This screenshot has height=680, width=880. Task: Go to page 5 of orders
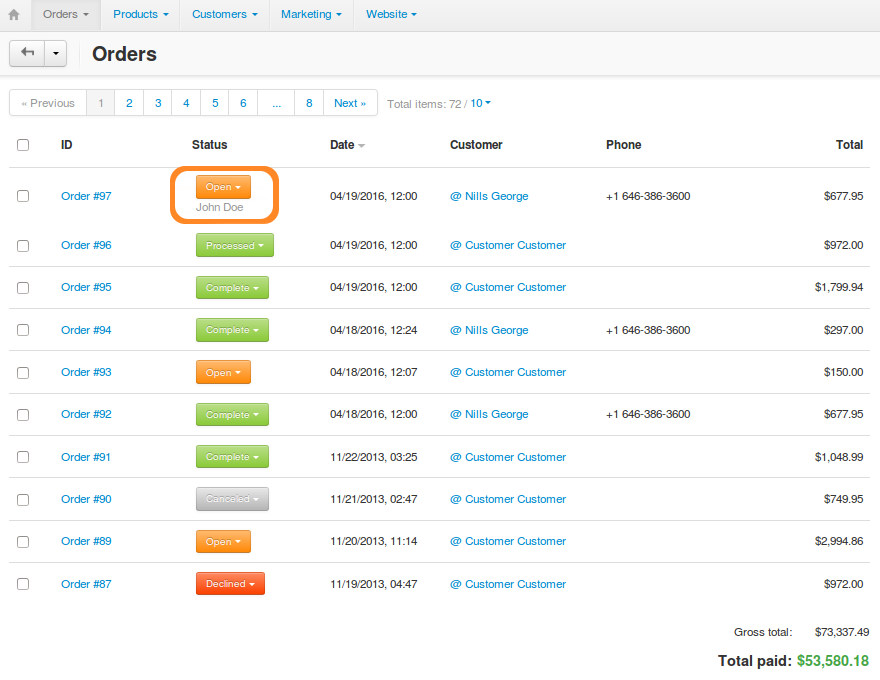tap(215, 103)
